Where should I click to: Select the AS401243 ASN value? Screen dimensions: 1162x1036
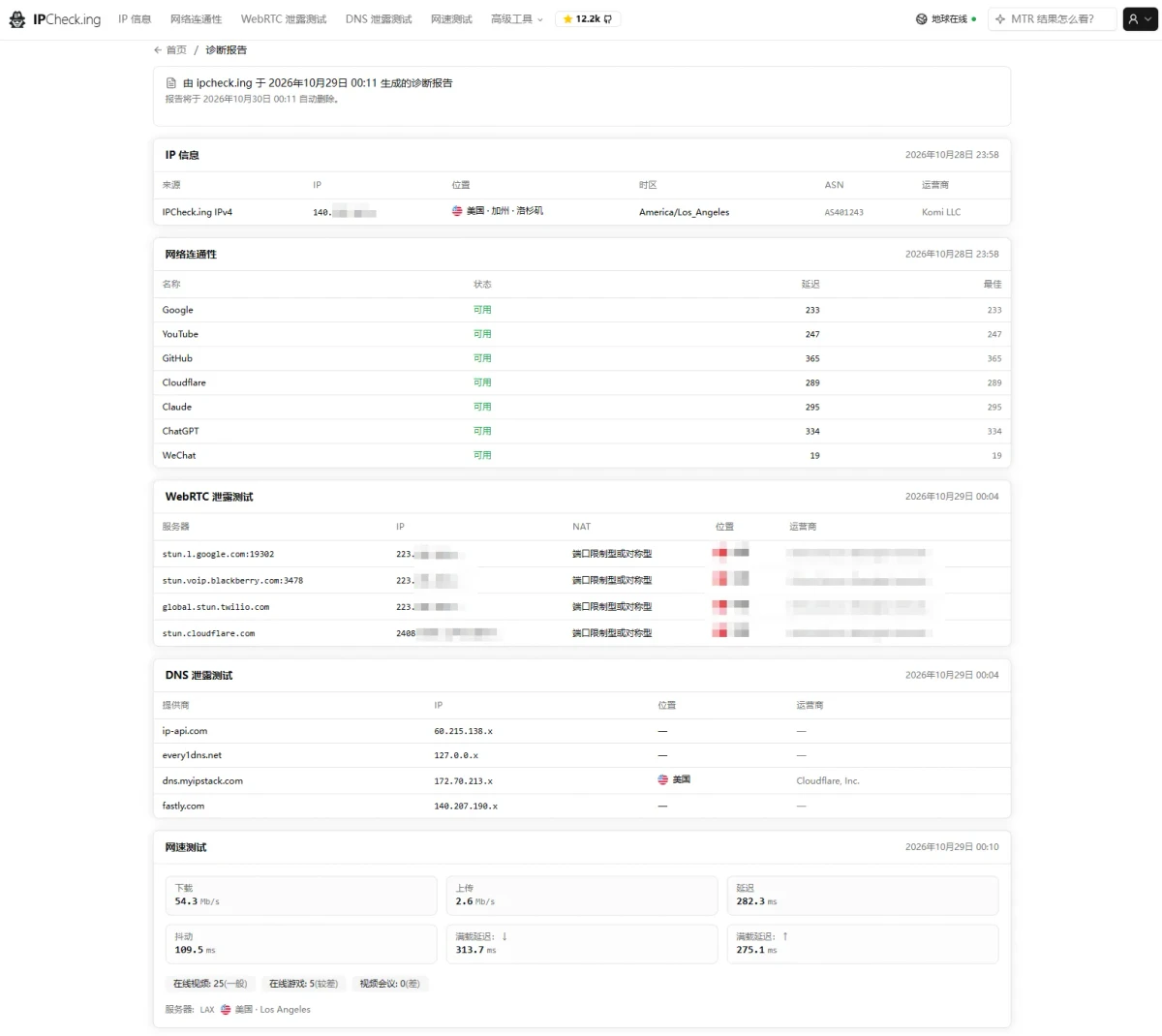pos(843,212)
